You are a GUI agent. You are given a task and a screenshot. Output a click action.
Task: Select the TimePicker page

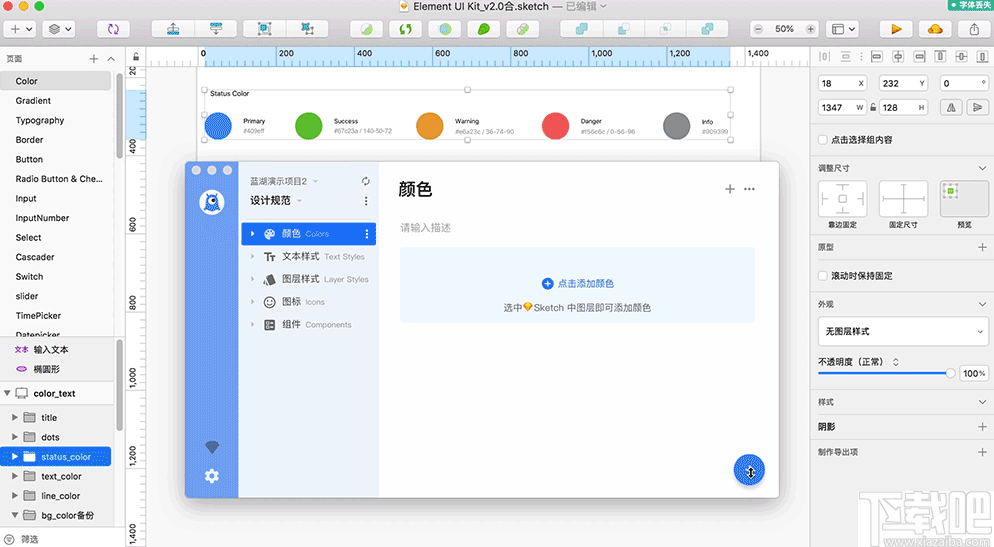(38, 316)
